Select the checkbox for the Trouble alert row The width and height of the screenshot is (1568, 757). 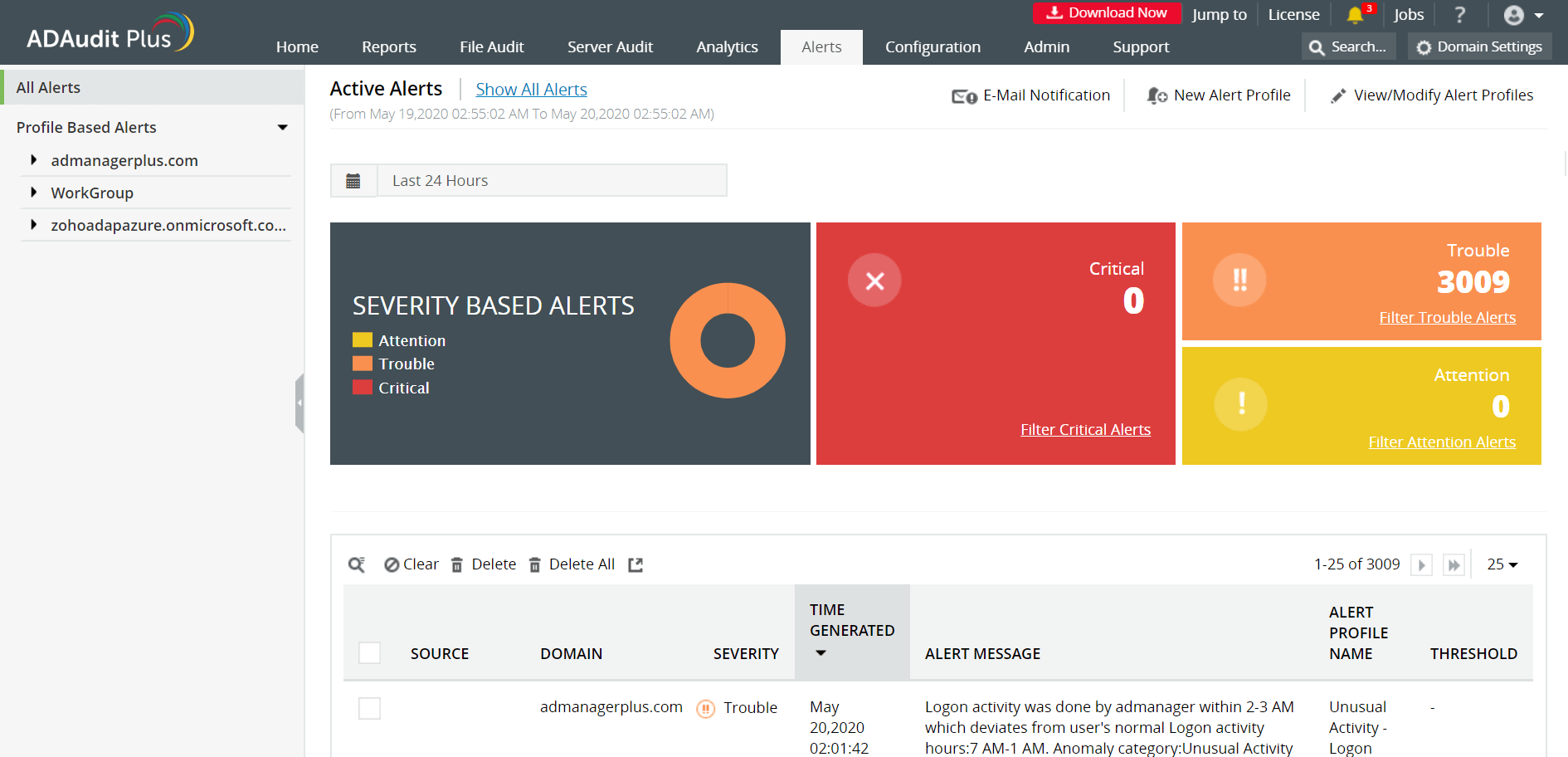pyautogui.click(x=369, y=708)
